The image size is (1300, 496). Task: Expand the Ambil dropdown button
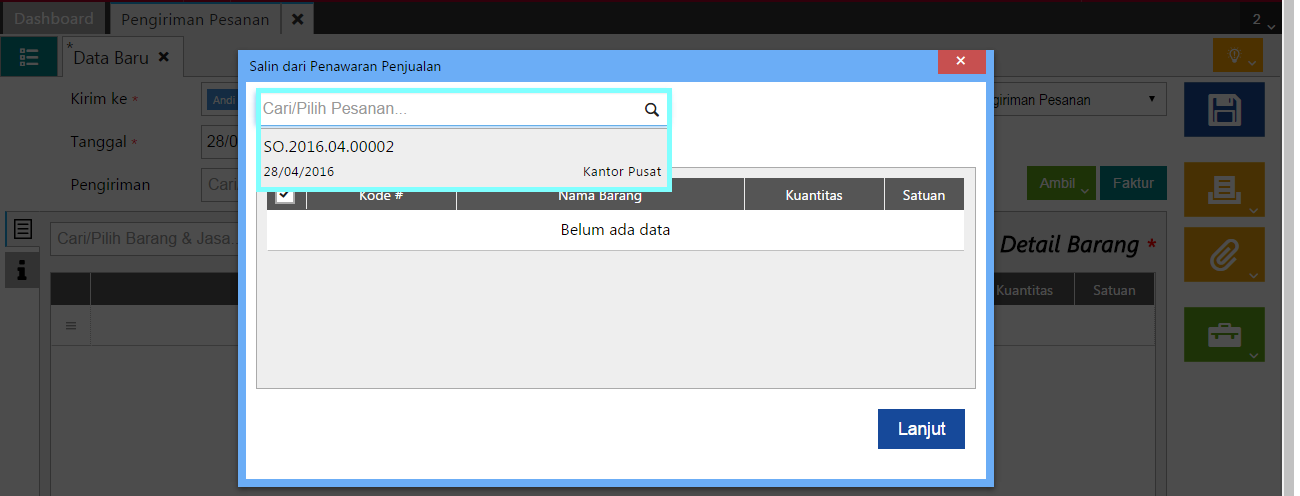(1061, 183)
